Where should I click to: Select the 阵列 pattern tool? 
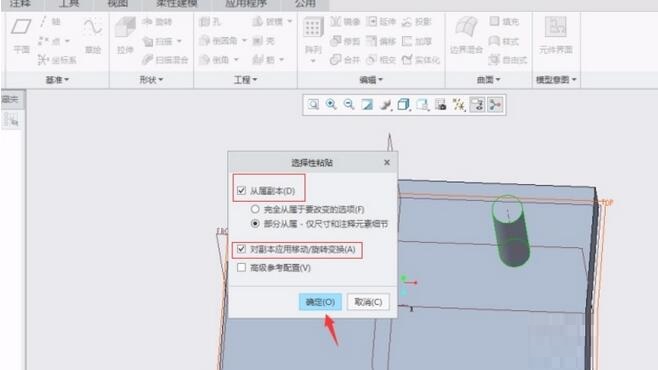pyautogui.click(x=313, y=36)
